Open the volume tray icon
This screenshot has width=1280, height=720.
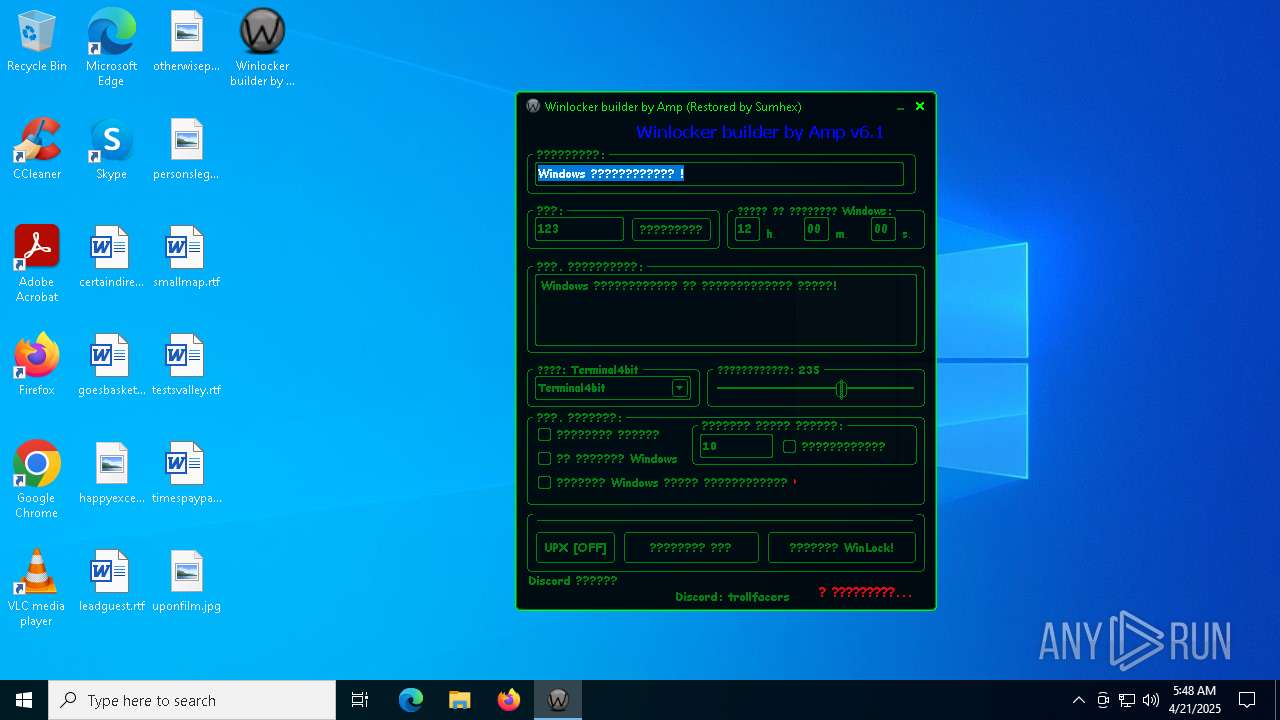pyautogui.click(x=1151, y=700)
